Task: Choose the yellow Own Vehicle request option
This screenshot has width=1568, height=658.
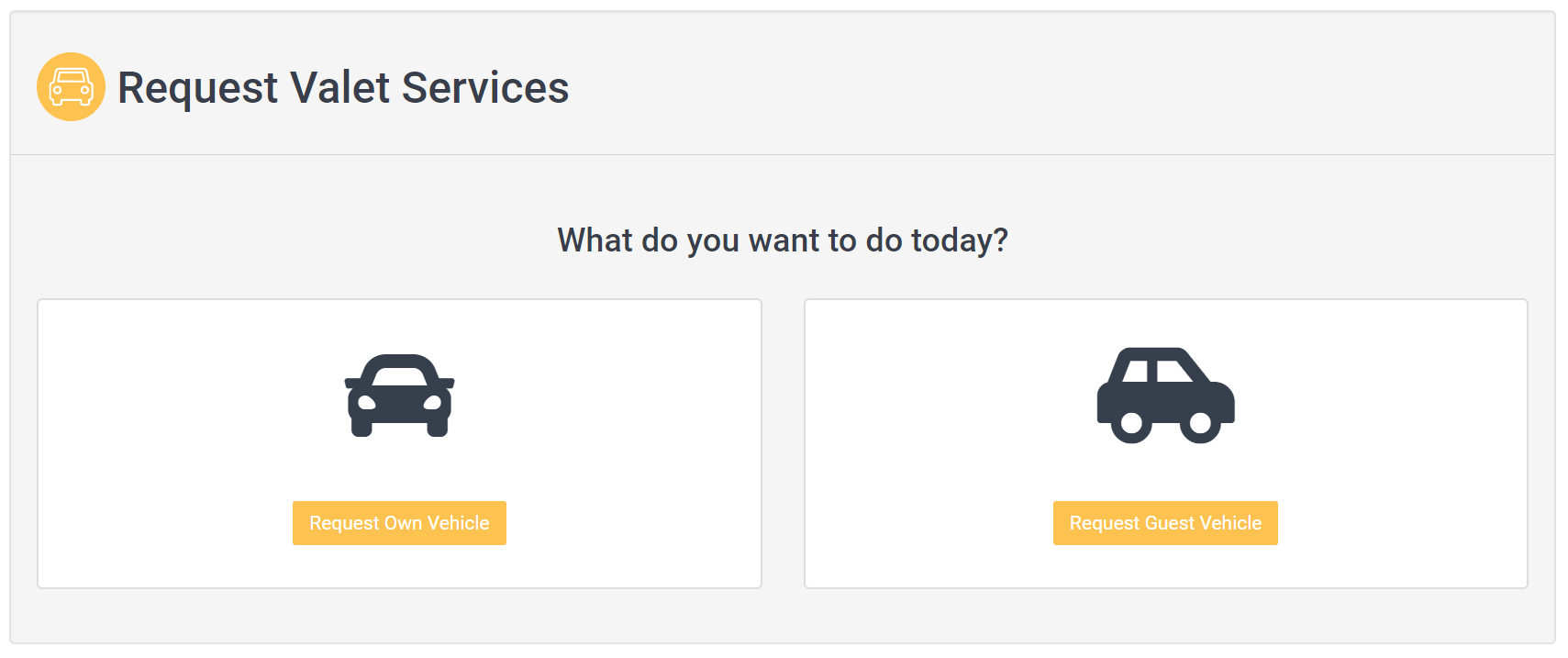Action: (399, 523)
